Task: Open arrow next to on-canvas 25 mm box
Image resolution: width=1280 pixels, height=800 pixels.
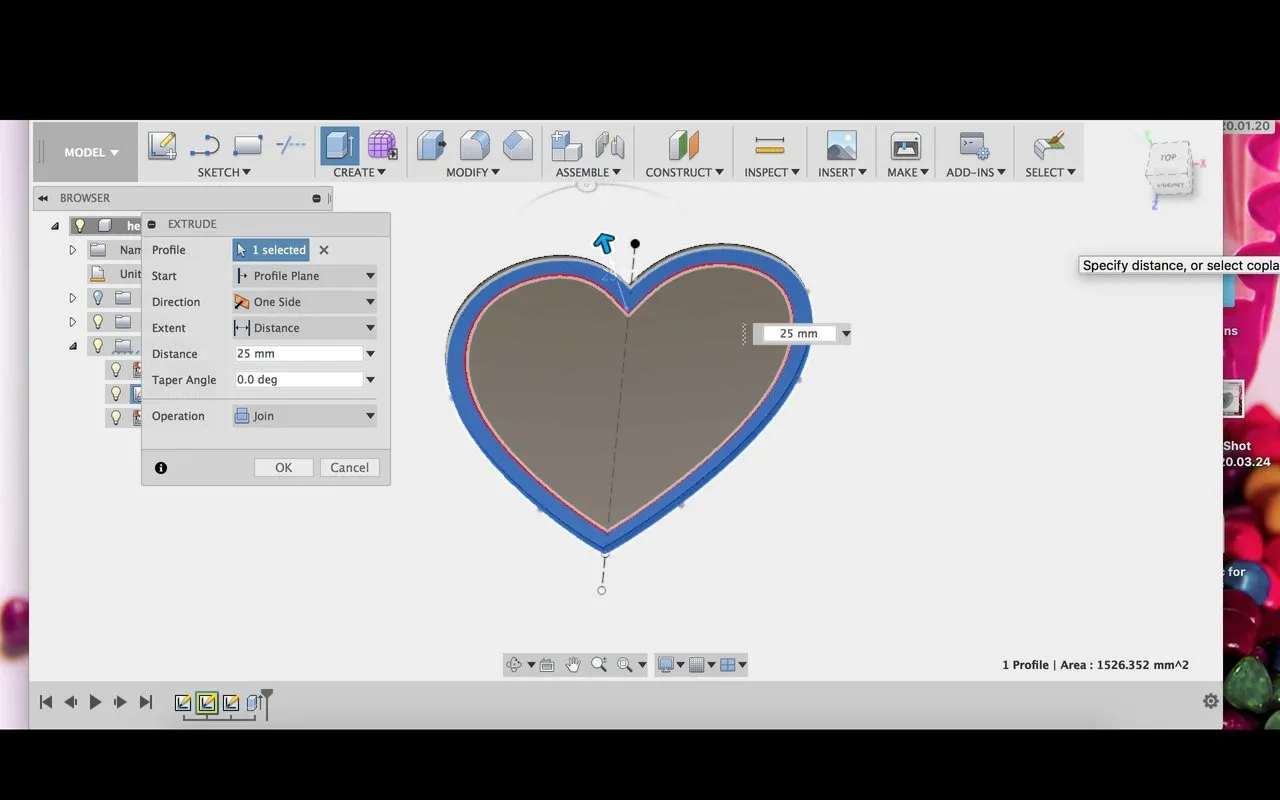Action: (846, 334)
